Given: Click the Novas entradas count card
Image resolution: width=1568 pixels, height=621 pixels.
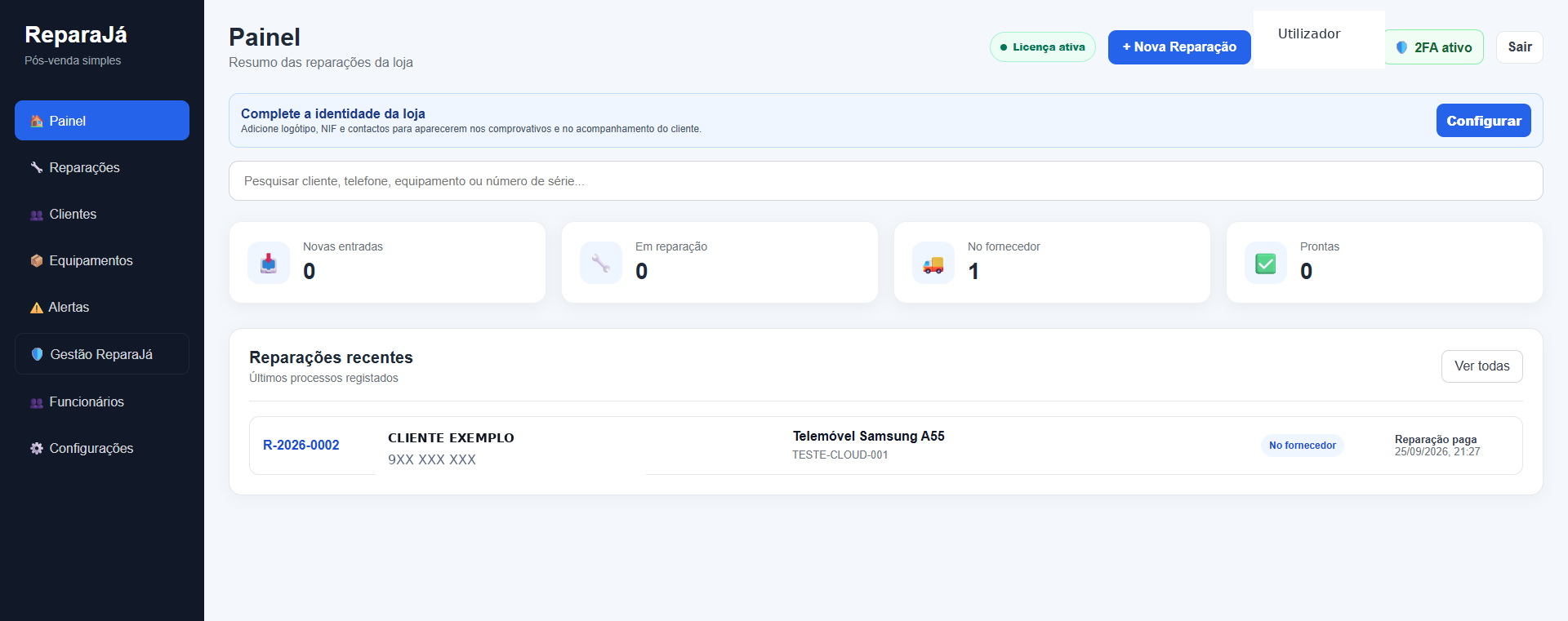Looking at the screenshot, I should click(x=387, y=263).
